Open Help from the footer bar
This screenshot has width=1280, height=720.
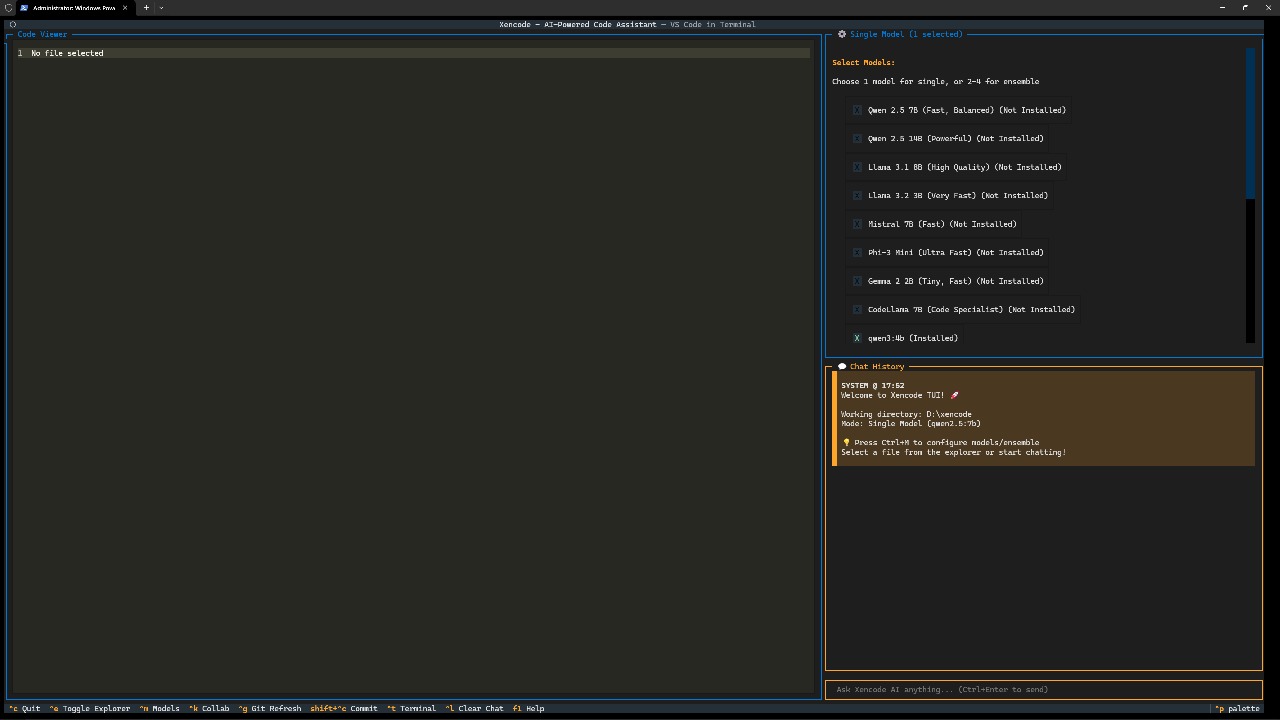pyautogui.click(x=529, y=708)
